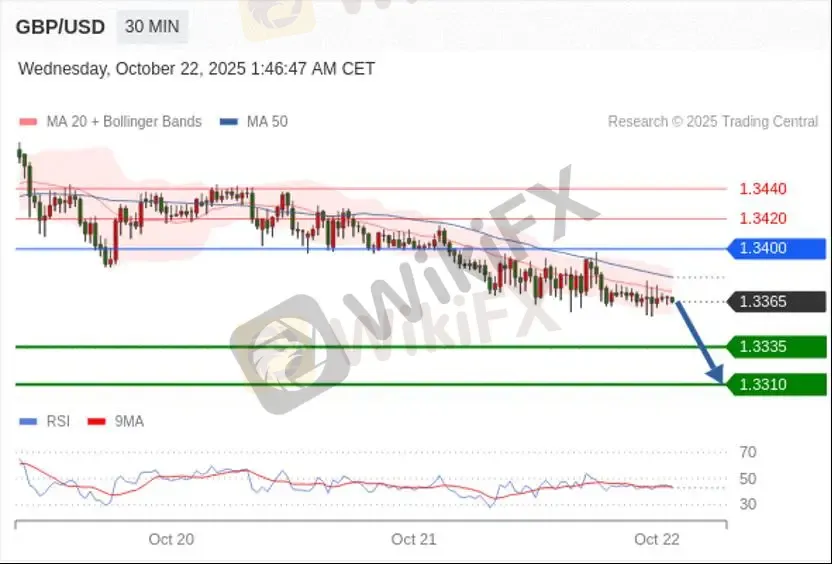The width and height of the screenshot is (832, 564).
Task: Click the 'Oct 22' date axis label
Action: [657, 540]
